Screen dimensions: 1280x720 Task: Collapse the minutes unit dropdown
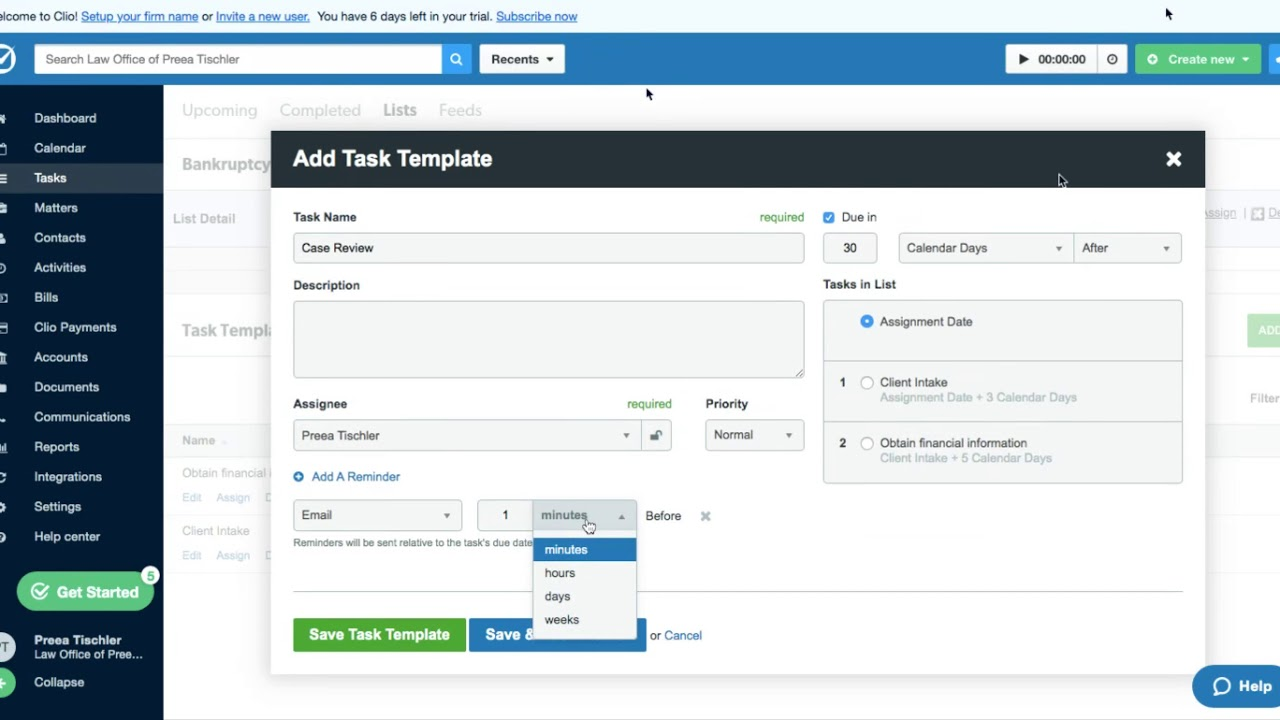pyautogui.click(x=584, y=515)
